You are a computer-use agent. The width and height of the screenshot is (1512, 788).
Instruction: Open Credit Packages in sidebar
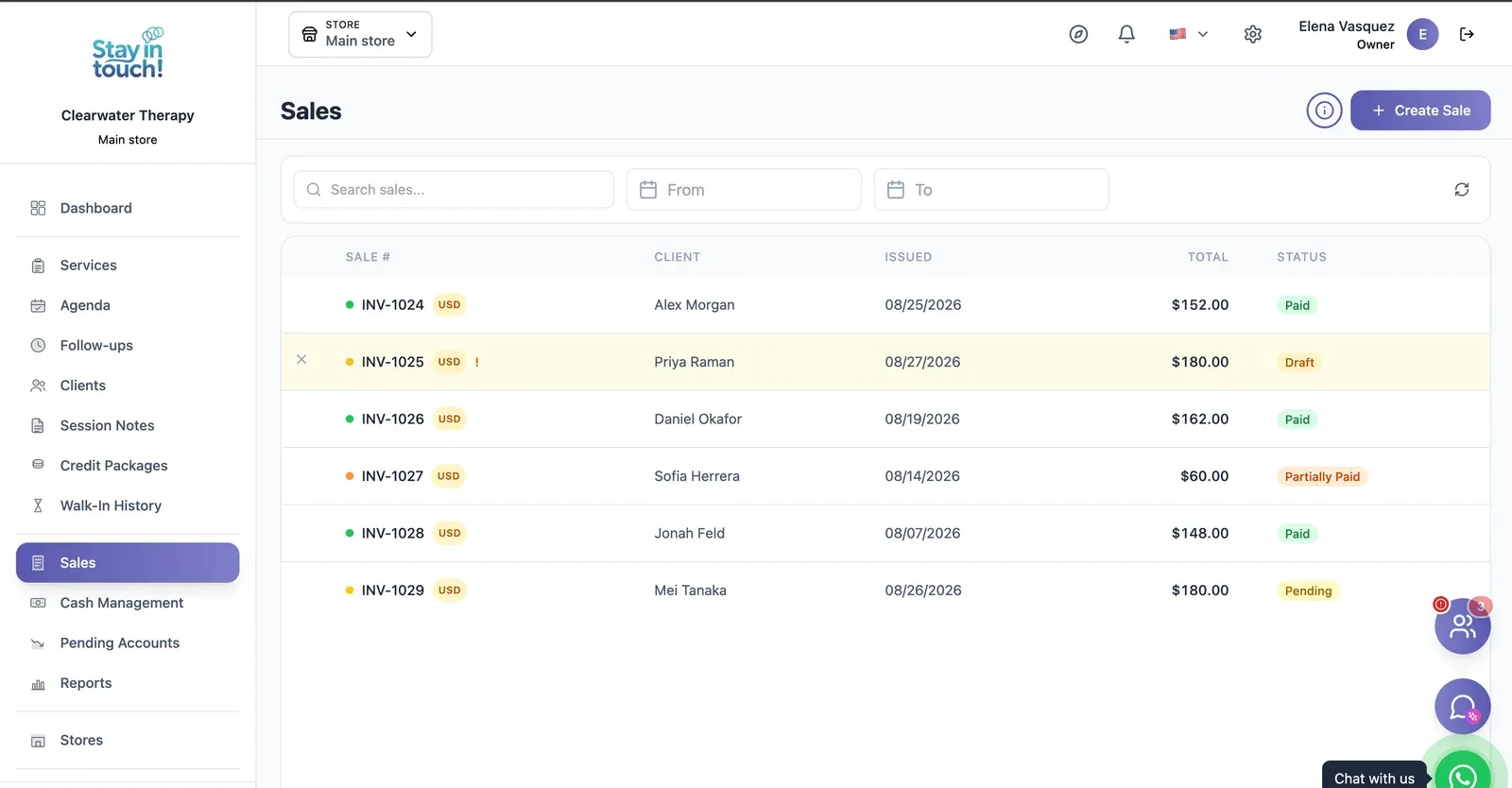point(128,466)
